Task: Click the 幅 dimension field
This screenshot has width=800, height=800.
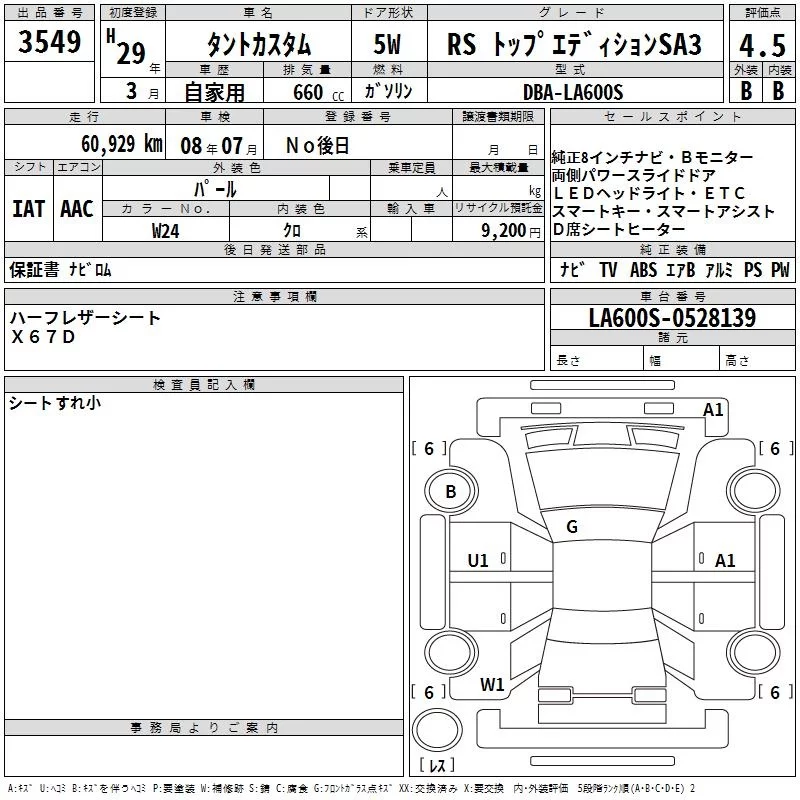Action: pyautogui.click(x=681, y=360)
